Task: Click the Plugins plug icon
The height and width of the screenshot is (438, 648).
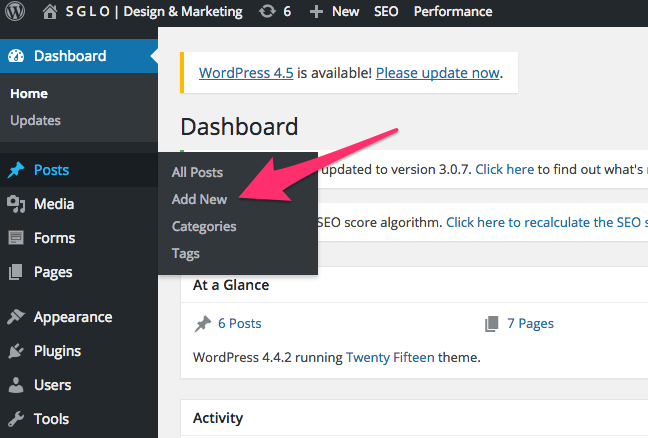Action: tap(16, 351)
